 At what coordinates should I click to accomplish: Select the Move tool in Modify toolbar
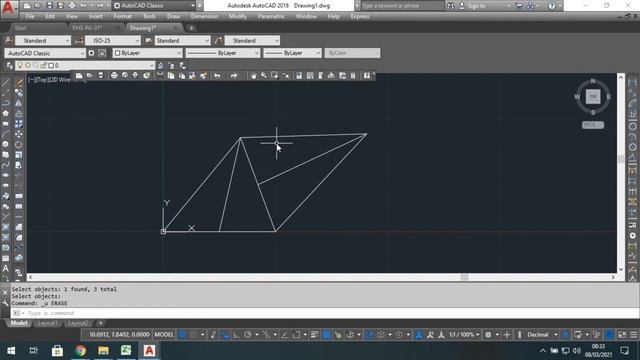click(19, 134)
